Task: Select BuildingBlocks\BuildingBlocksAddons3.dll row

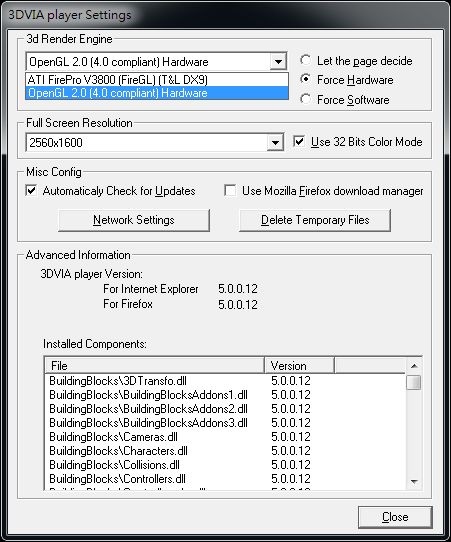Action: pyautogui.click(x=225, y=423)
